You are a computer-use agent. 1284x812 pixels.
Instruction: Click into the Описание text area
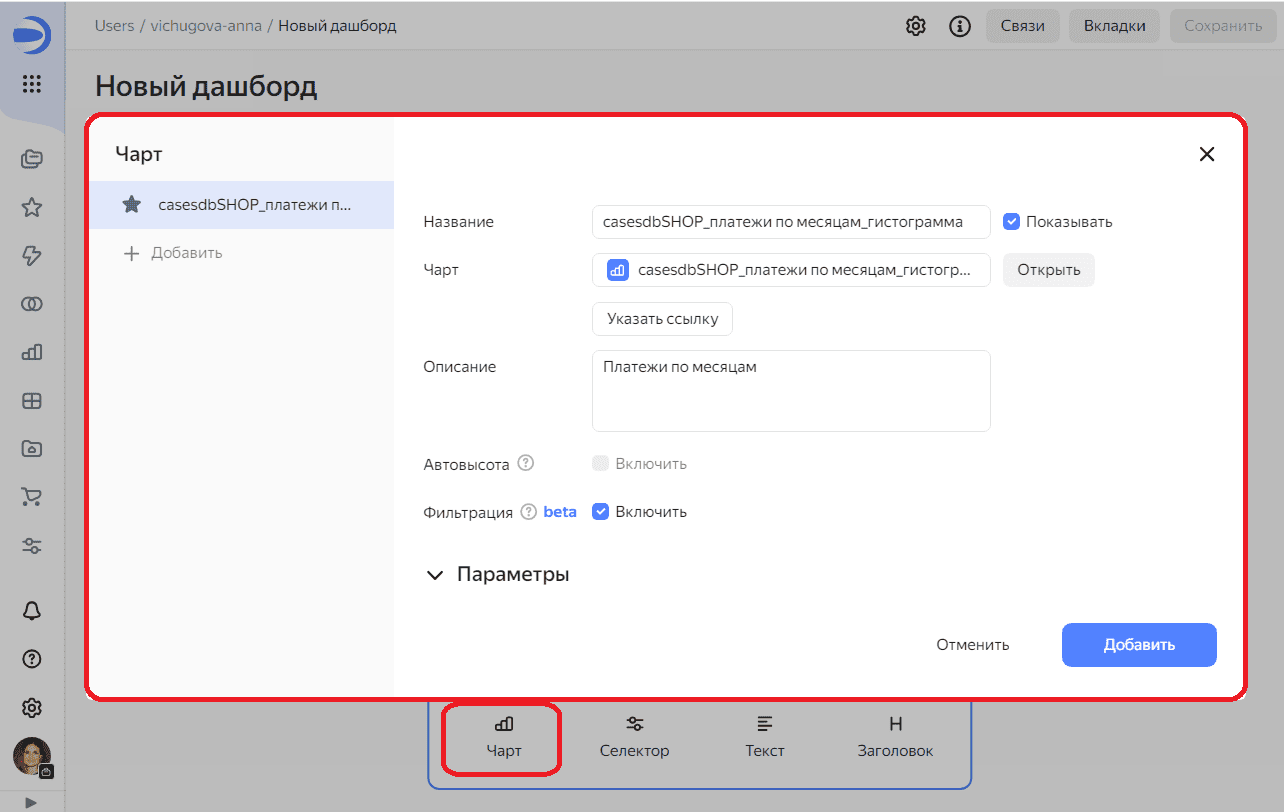pos(791,391)
